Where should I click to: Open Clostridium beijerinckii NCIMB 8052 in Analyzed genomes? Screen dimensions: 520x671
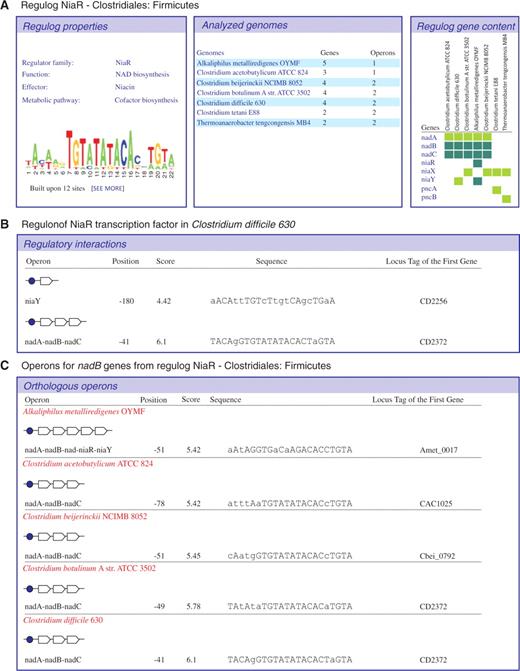tap(250, 83)
